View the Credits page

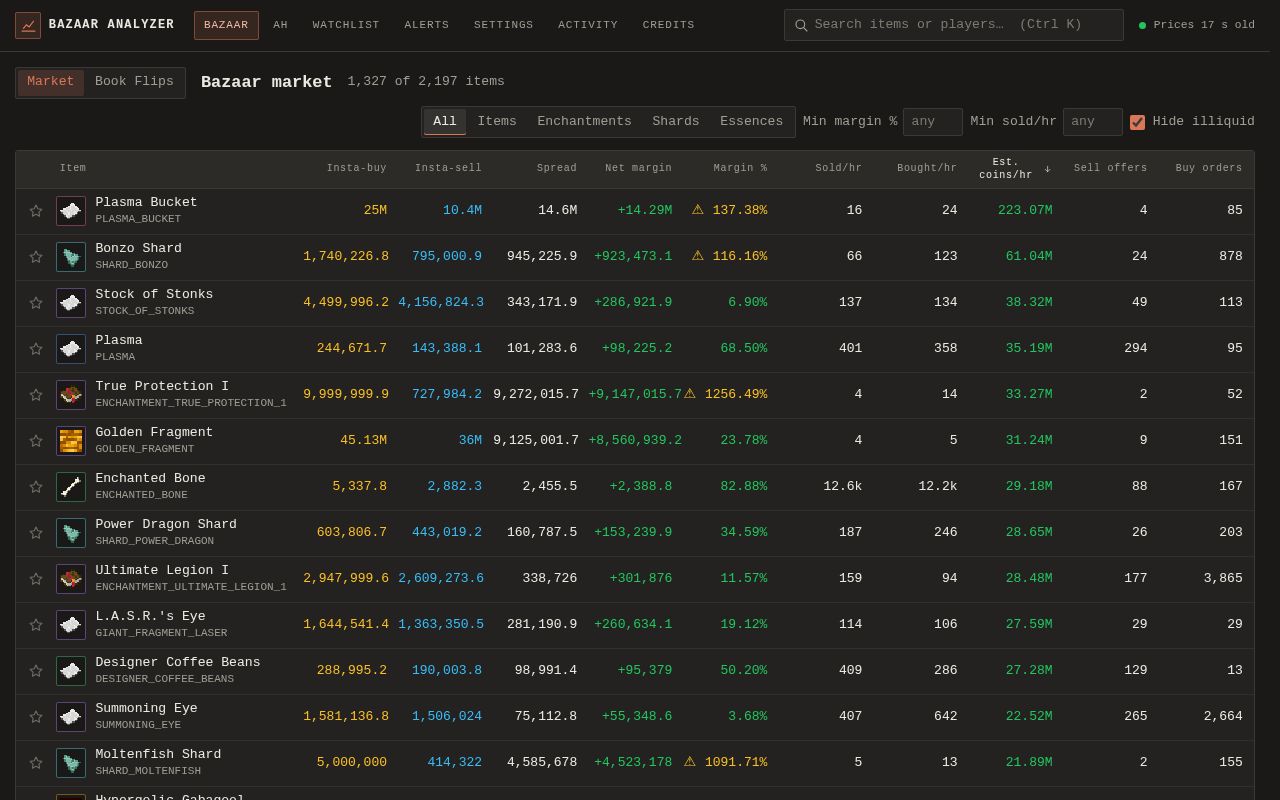click(669, 25)
